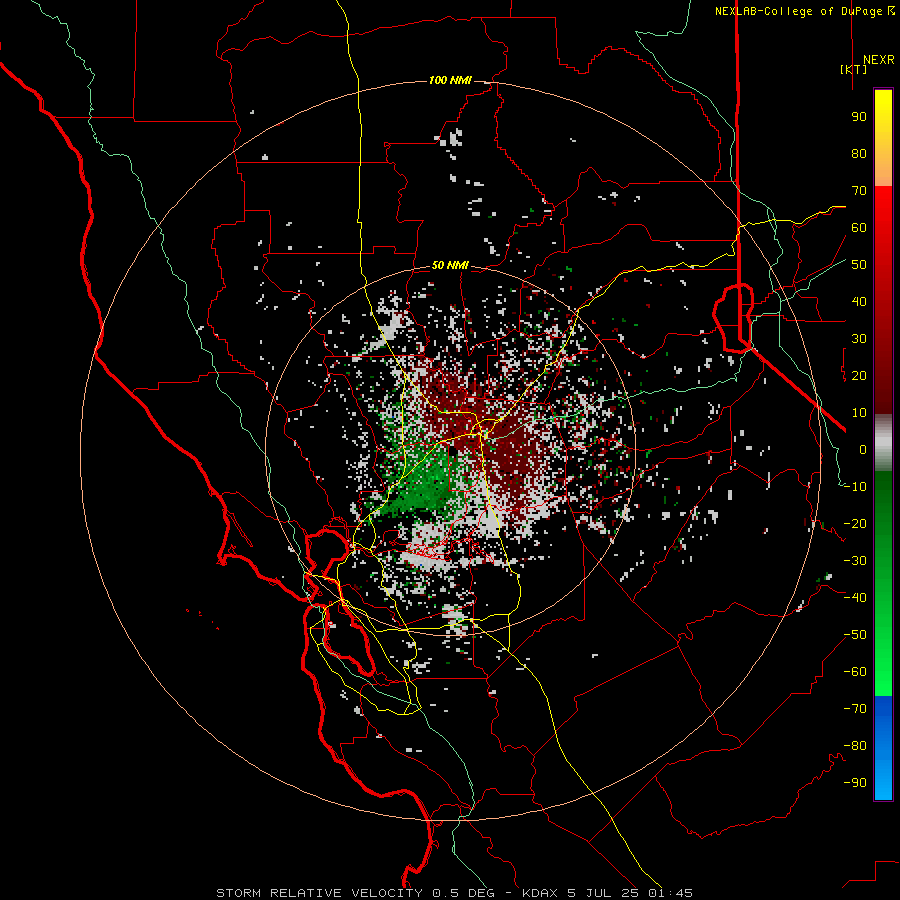Click the 70 value on velocity scale
The height and width of the screenshot is (900, 900).
859,191
